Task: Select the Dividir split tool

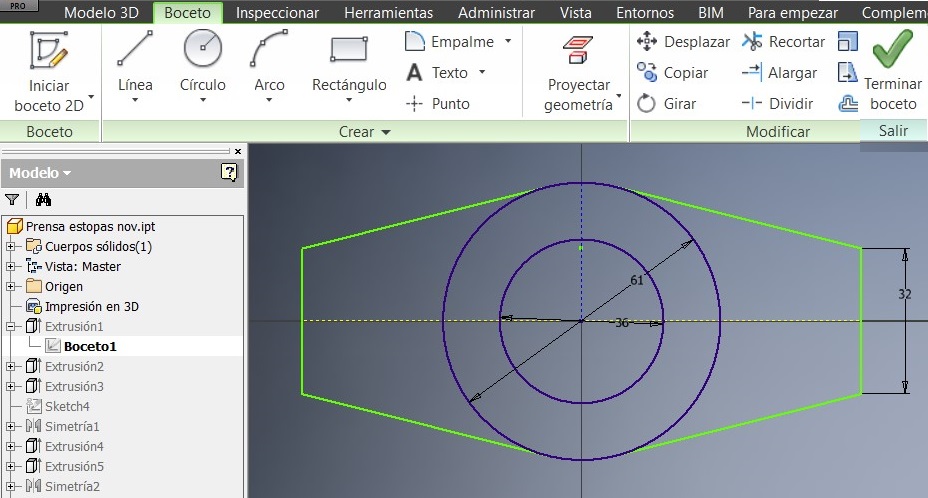Action: pos(777,104)
